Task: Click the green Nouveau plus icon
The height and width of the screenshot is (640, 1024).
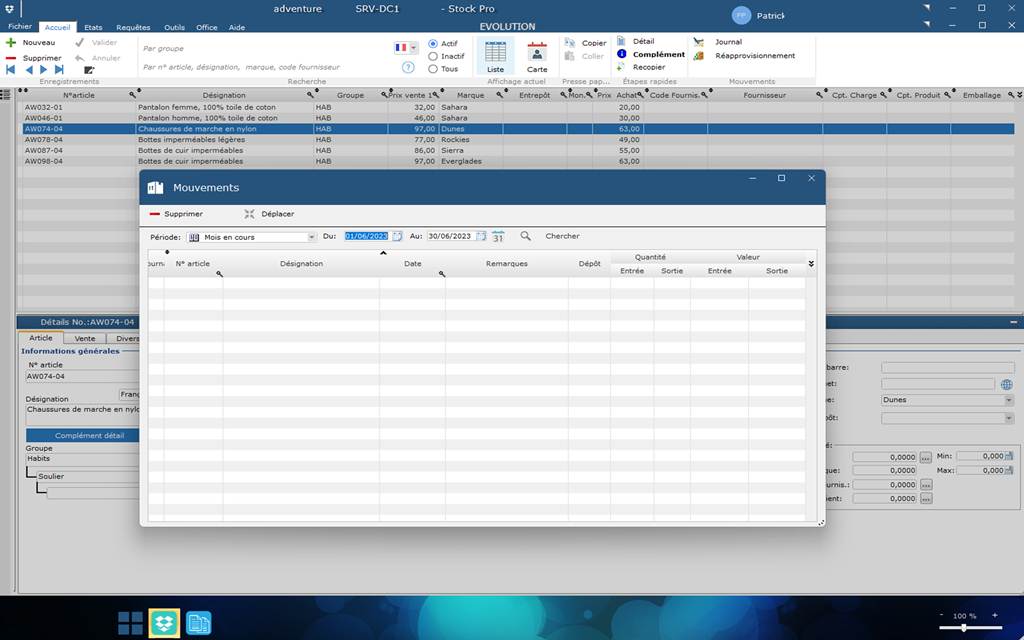Action: click(10, 42)
